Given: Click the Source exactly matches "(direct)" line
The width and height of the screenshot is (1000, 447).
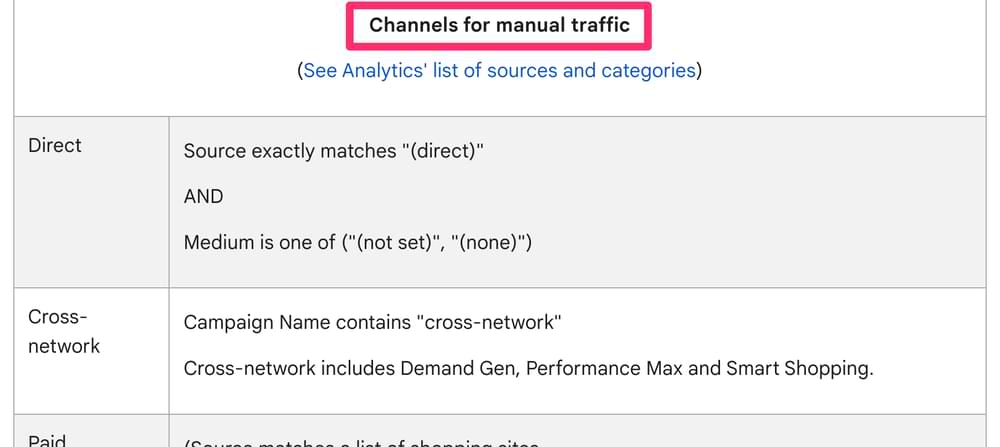Looking at the screenshot, I should (334, 151).
